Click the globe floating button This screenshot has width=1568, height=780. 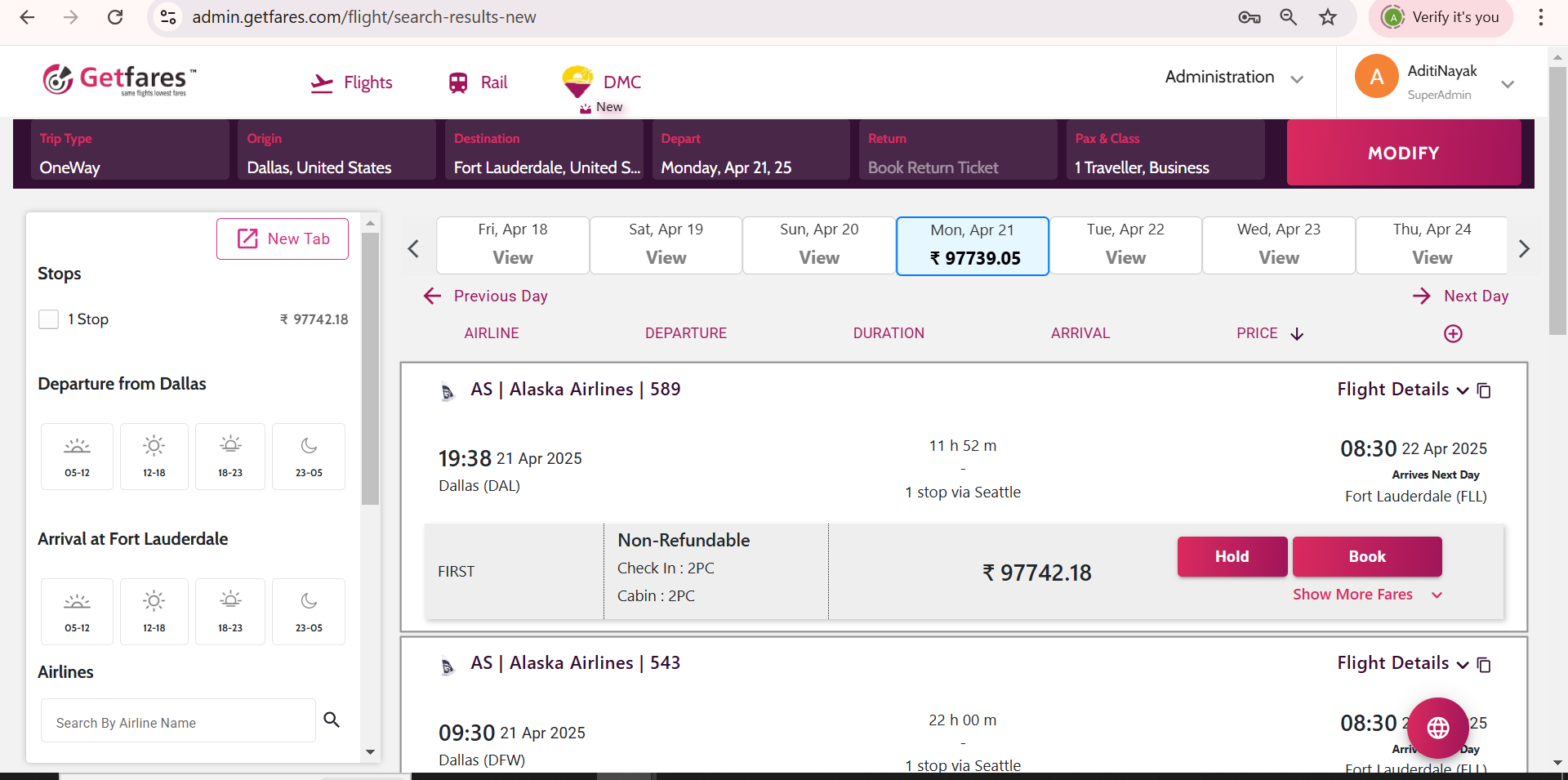tap(1437, 727)
